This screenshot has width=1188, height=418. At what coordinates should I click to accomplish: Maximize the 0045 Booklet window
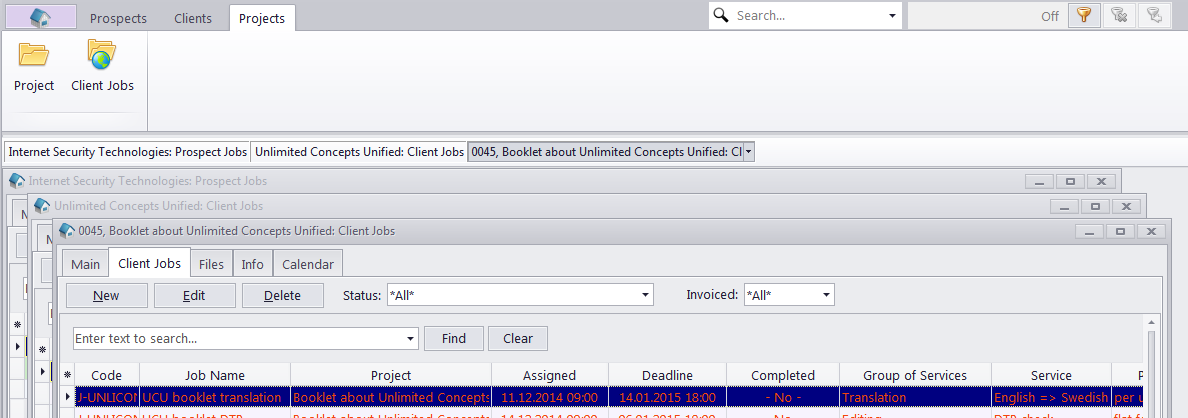[1120, 231]
